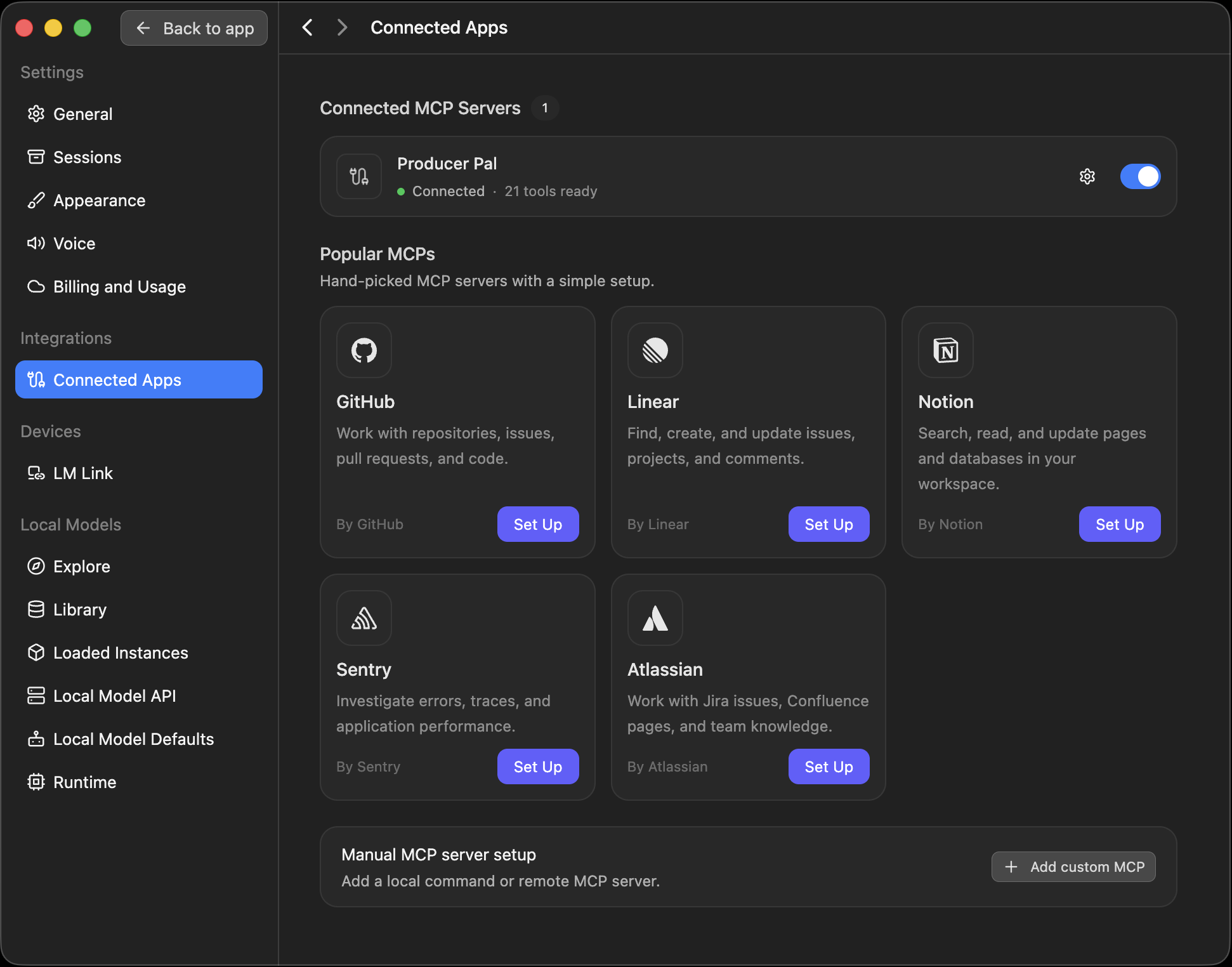
Task: Open General settings
Action: (x=139, y=114)
